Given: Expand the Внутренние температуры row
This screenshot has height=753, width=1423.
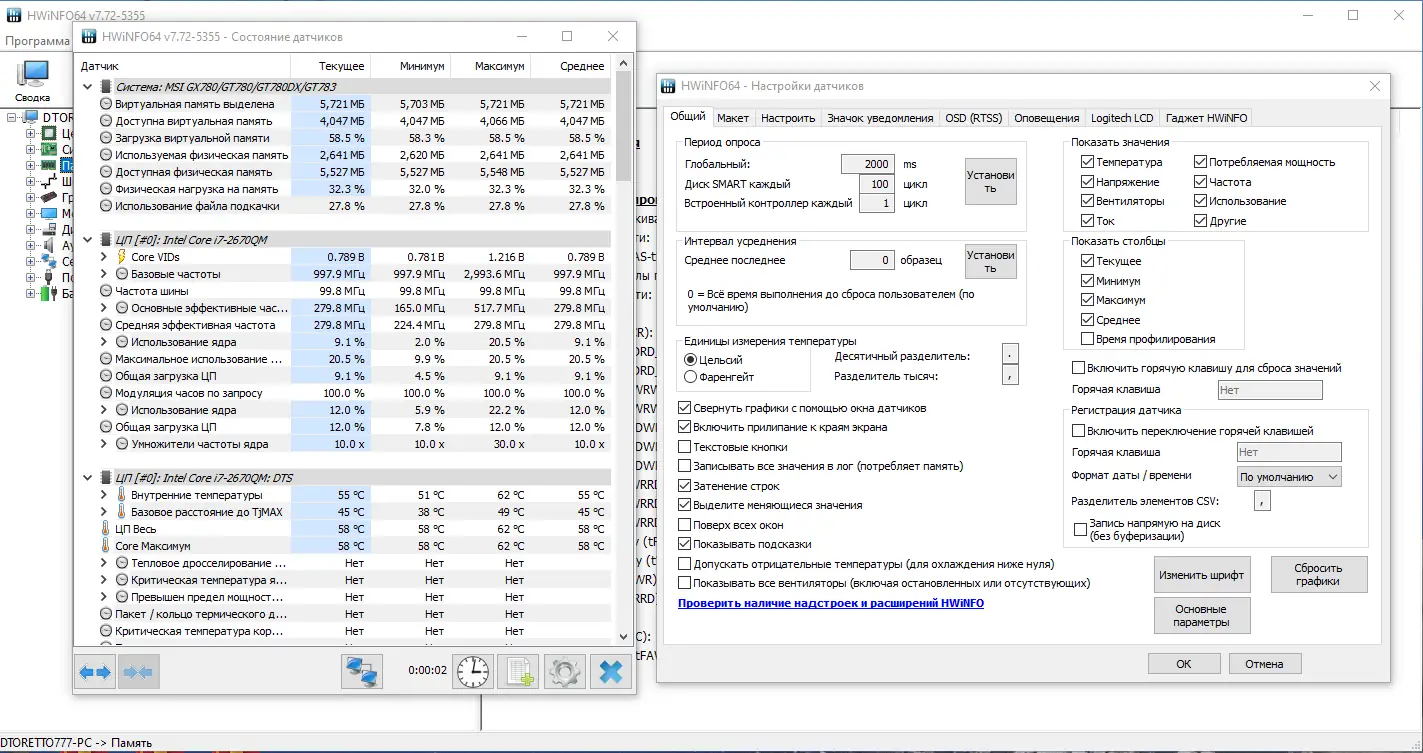Looking at the screenshot, I should [104, 495].
